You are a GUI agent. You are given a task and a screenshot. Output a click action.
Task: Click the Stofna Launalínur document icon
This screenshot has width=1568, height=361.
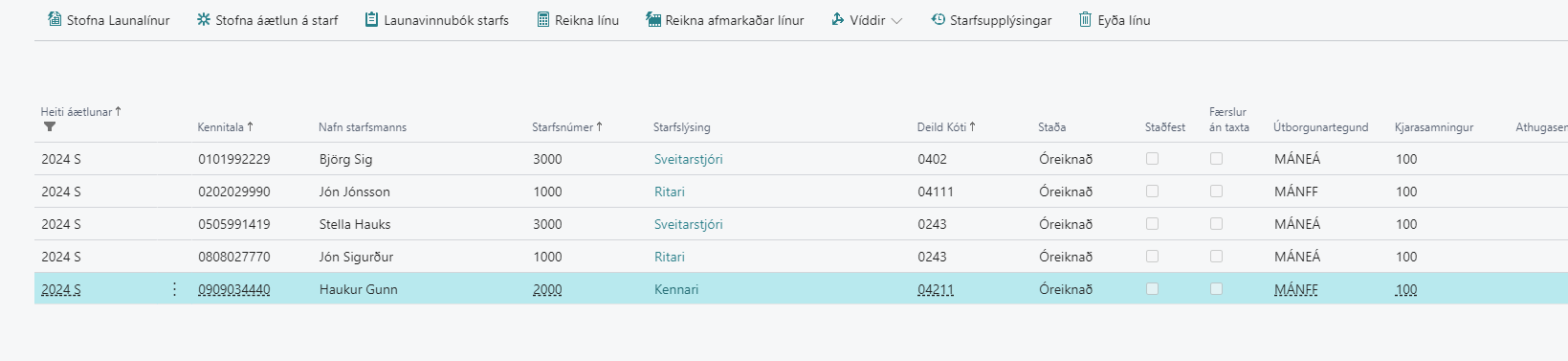[x=55, y=19]
